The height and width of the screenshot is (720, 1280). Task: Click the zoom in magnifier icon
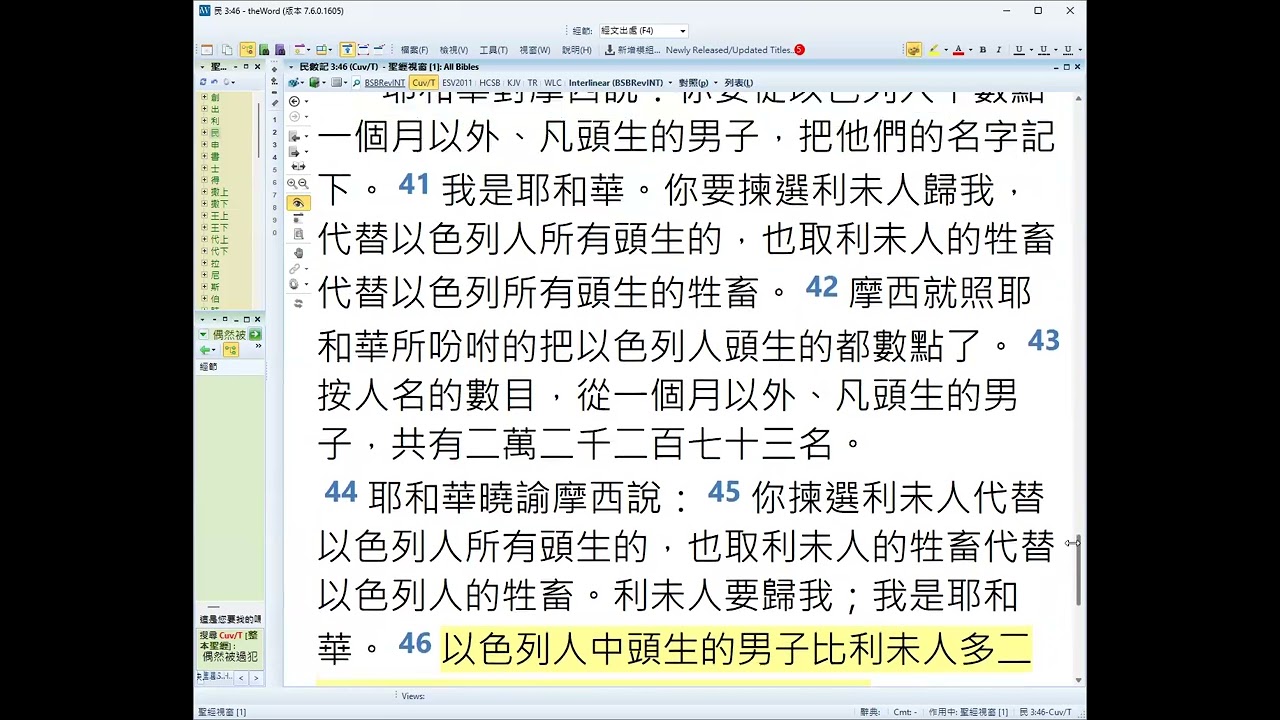tap(292, 183)
